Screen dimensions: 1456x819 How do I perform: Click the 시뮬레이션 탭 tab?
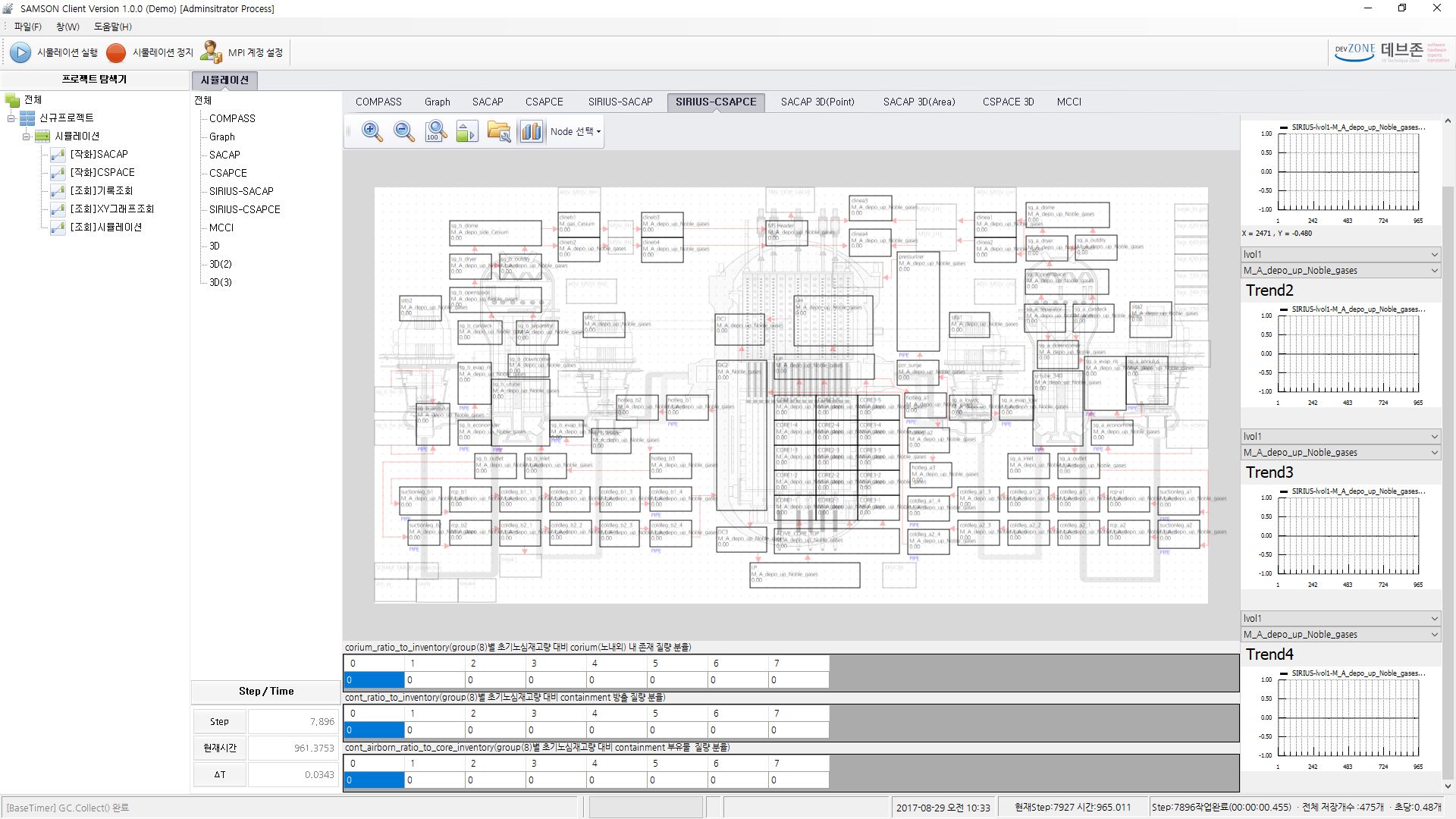point(224,79)
